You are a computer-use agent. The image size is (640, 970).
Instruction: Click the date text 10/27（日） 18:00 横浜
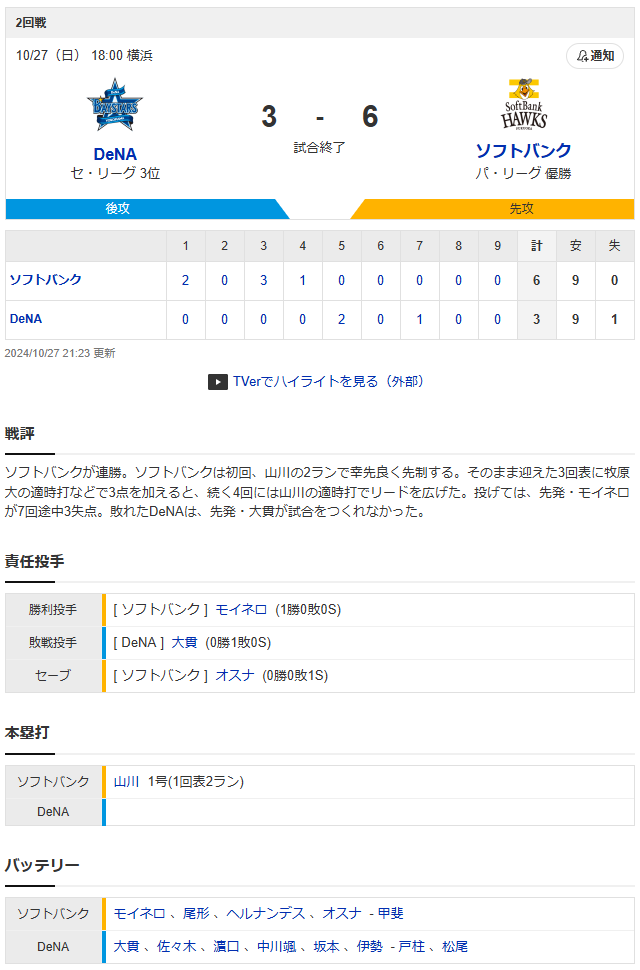84,56
